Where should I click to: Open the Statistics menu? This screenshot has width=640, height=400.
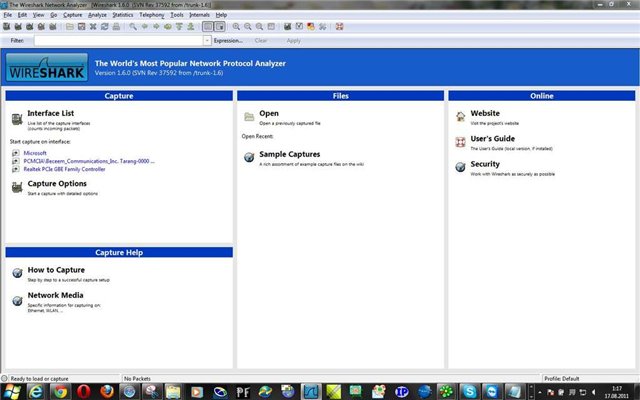(123, 15)
